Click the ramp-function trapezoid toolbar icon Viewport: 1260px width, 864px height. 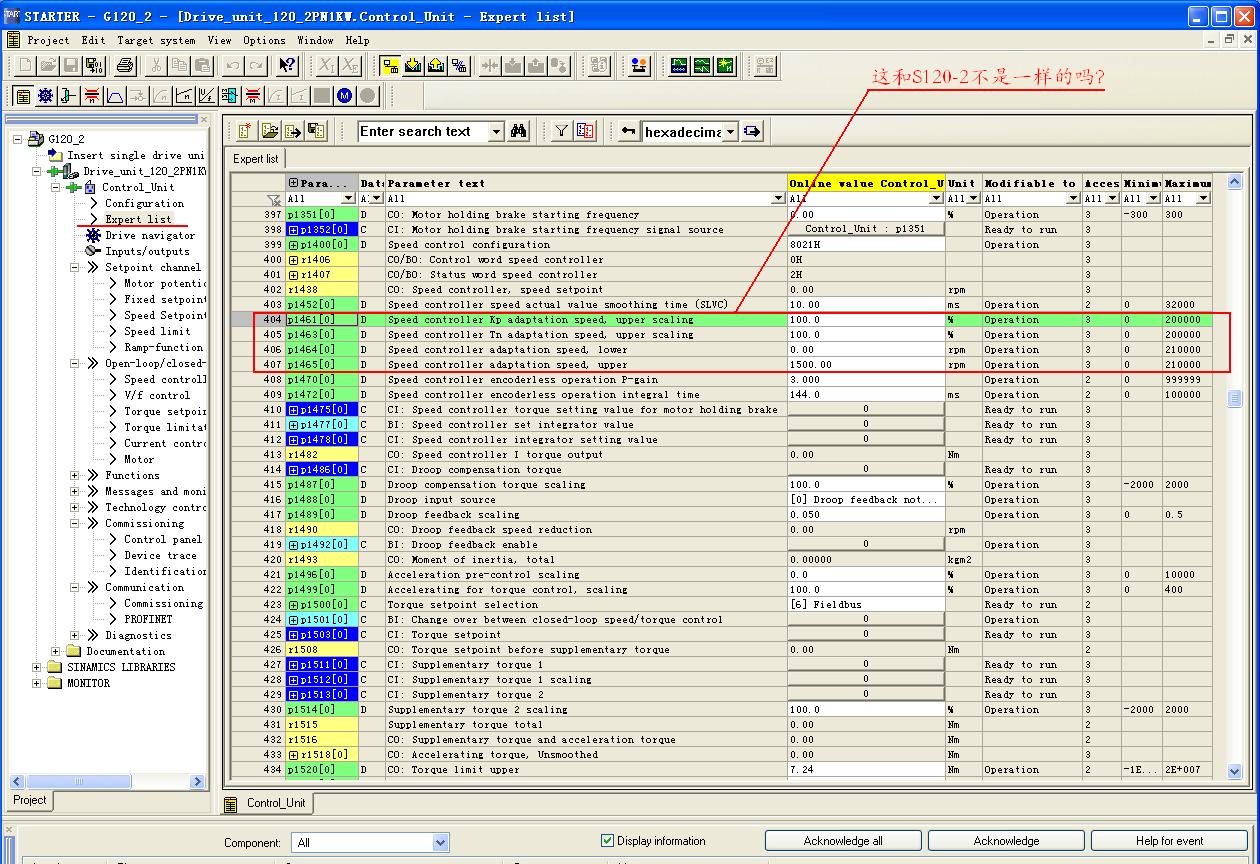coord(115,96)
